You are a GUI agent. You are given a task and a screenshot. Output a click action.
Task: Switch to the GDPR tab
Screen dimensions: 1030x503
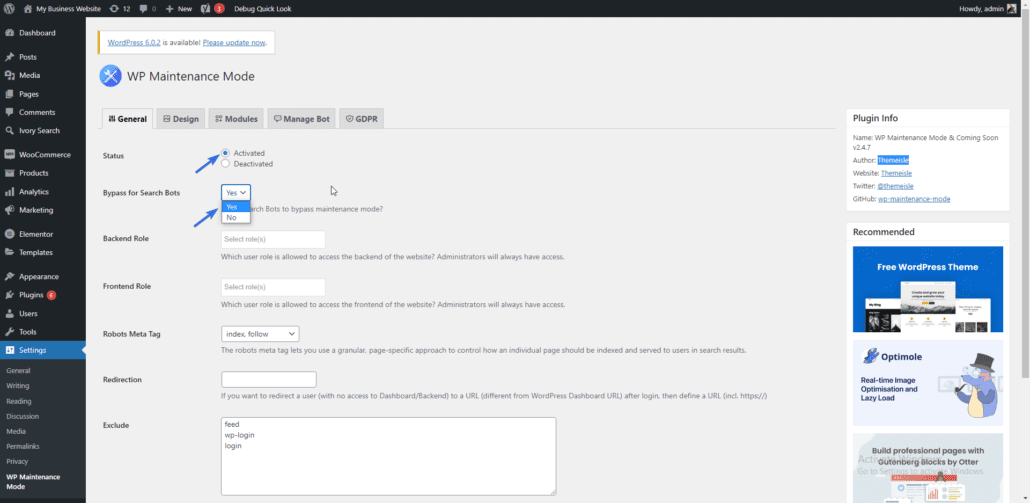[362, 119]
